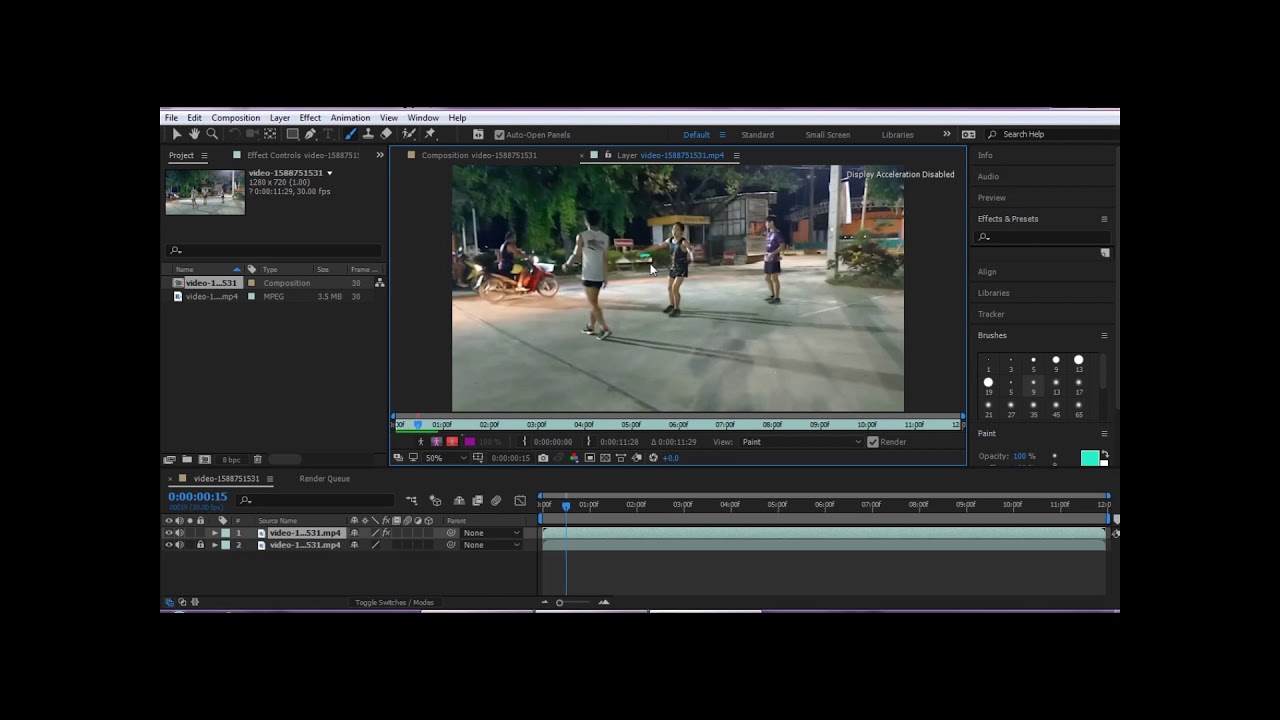Open the composition flowchart icon in timeline
Viewport: 1280px width, 720px height.
pyautogui.click(x=411, y=501)
